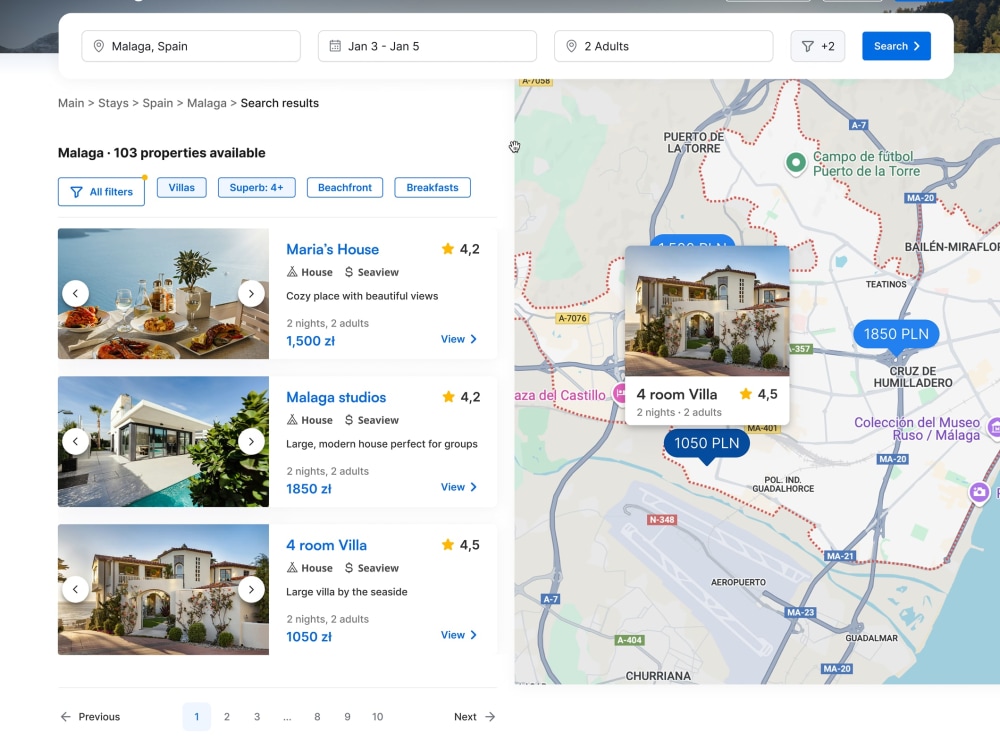Select the 1850 PLN map price marker
Screen dimensions: 1000x750
[x=896, y=334]
